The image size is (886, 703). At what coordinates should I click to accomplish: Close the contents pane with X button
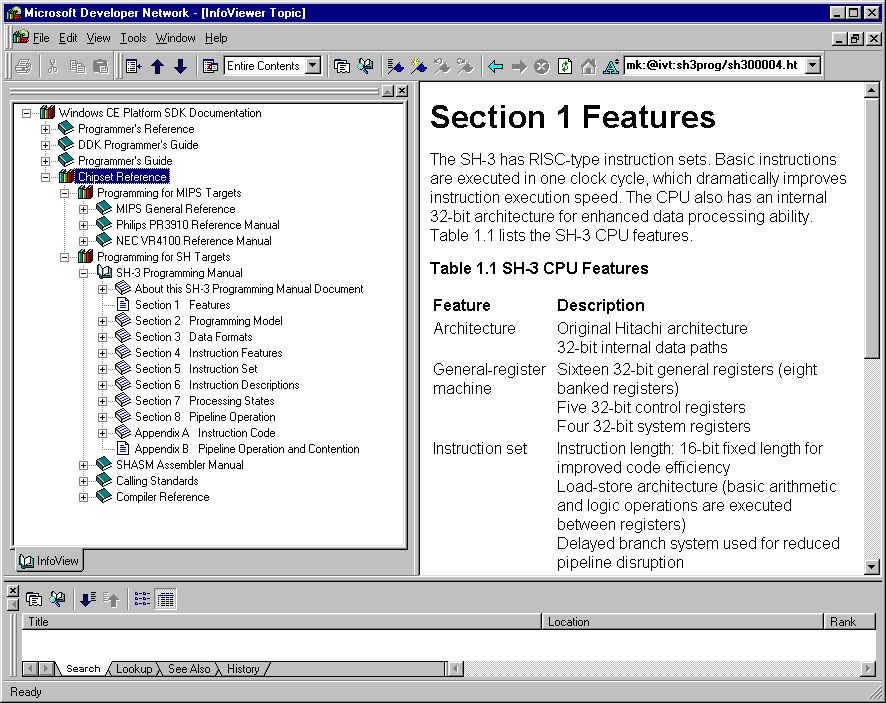coord(402,91)
